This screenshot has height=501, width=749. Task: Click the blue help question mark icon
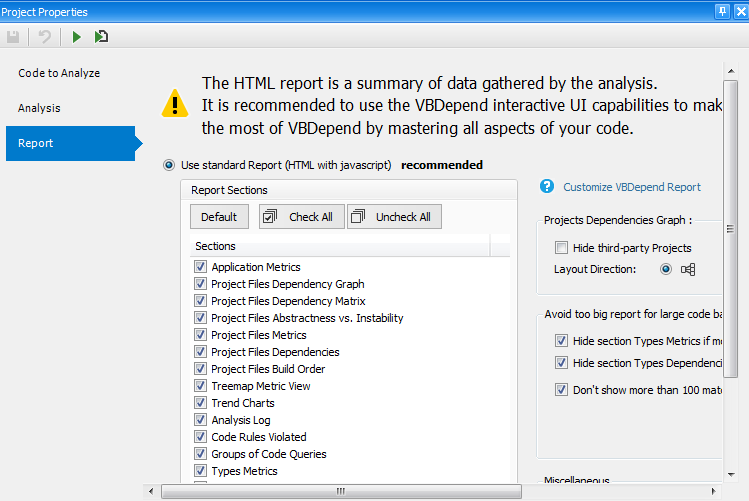click(547, 187)
